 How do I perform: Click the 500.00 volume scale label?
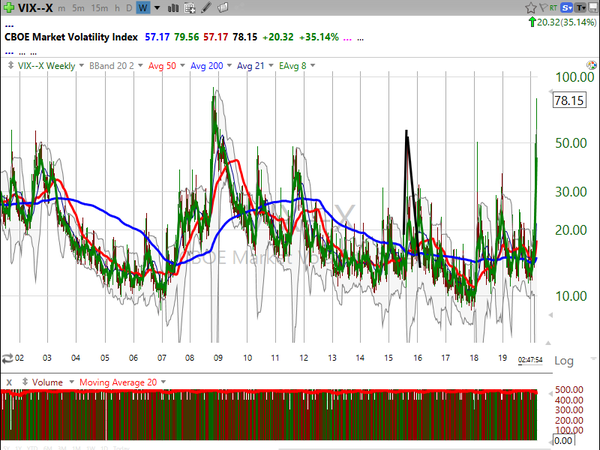point(569,390)
